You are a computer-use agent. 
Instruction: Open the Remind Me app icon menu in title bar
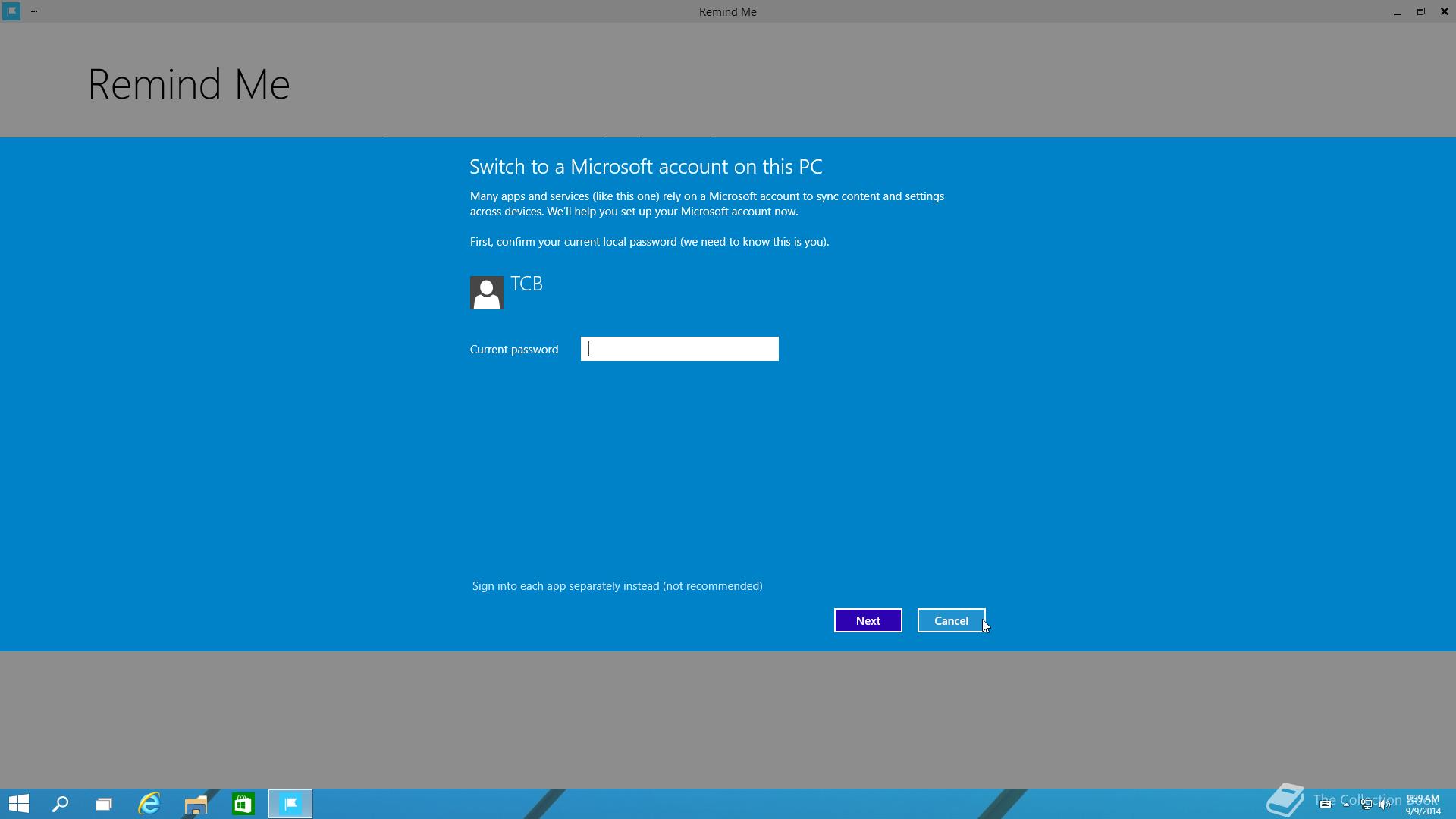point(11,11)
